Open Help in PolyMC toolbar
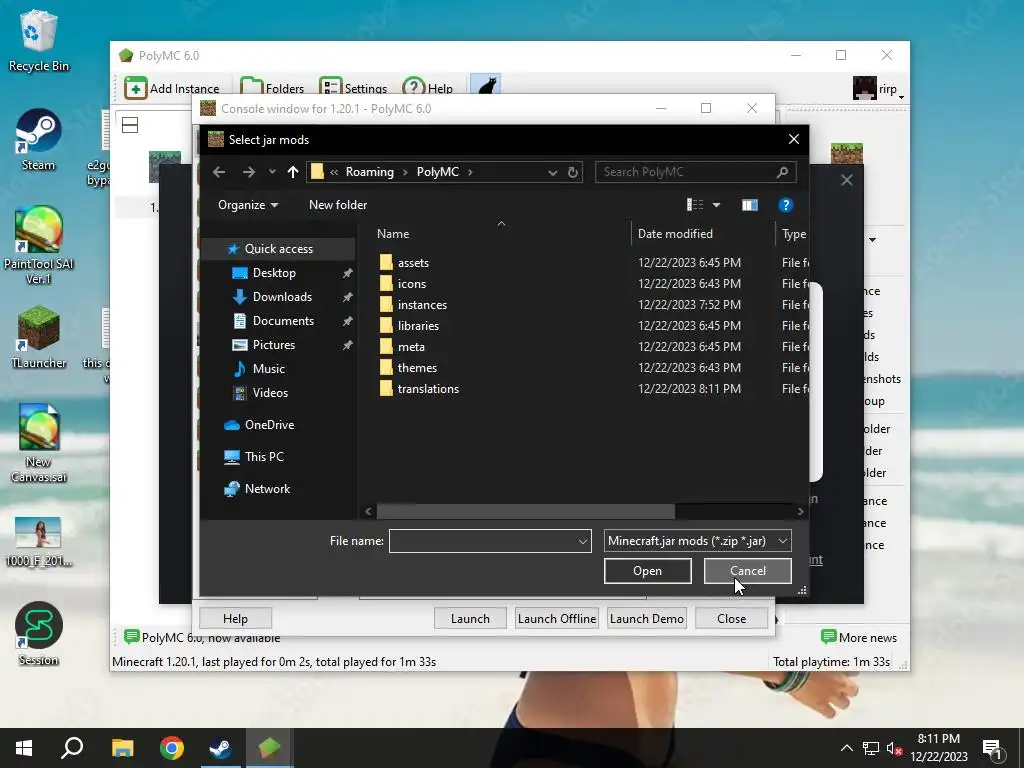The height and width of the screenshot is (768, 1024). tap(428, 88)
